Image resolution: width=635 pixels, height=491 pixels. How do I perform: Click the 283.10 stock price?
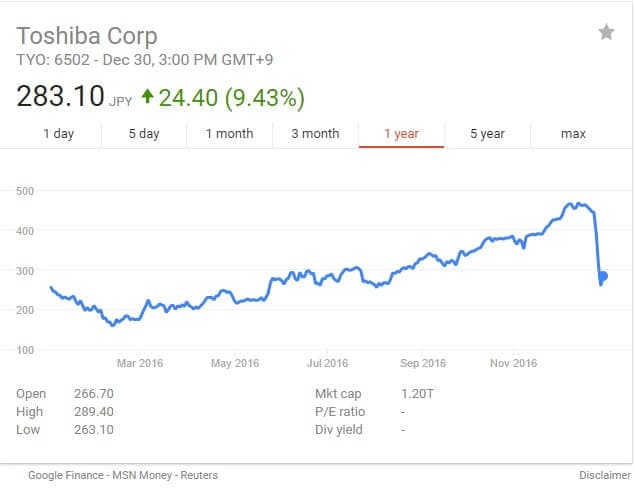61,97
